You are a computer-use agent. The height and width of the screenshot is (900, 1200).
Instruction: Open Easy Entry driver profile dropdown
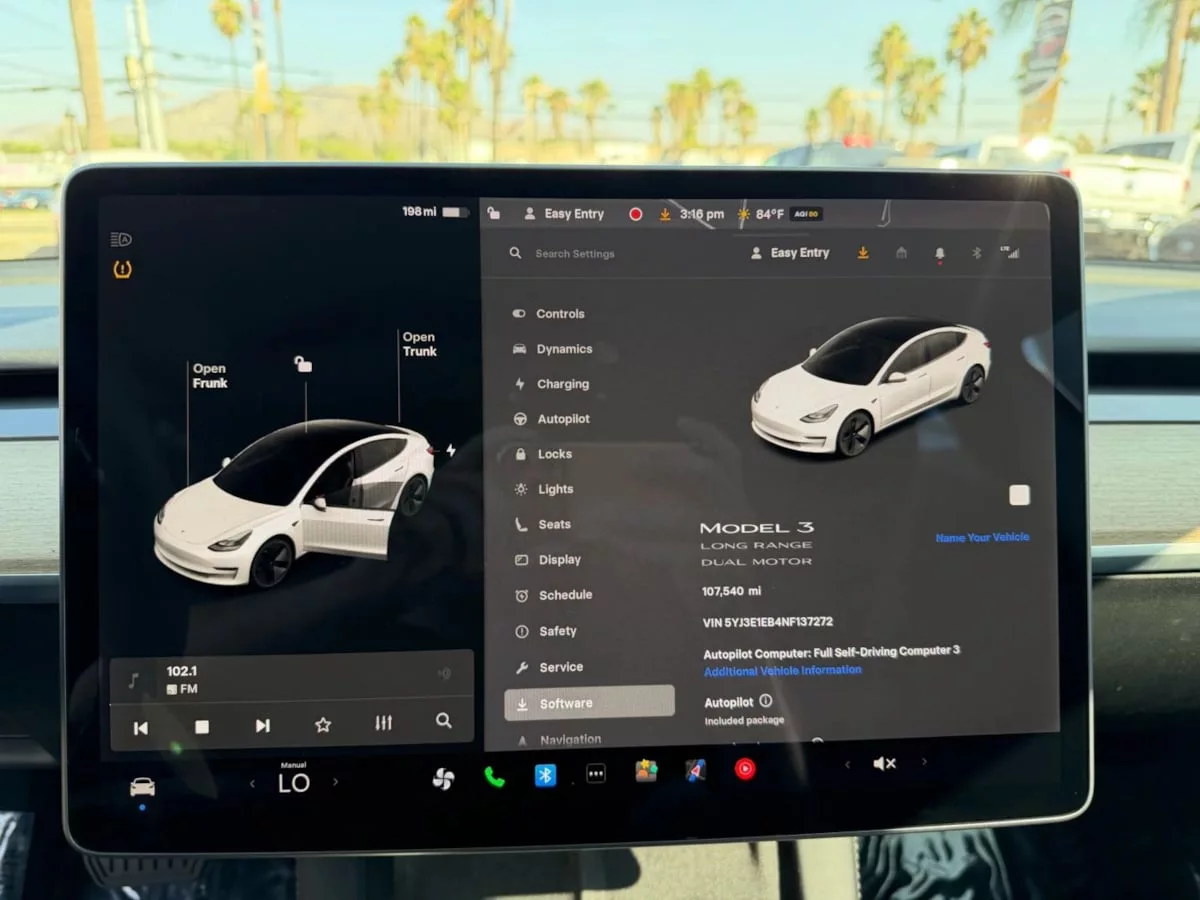pyautogui.click(x=790, y=253)
